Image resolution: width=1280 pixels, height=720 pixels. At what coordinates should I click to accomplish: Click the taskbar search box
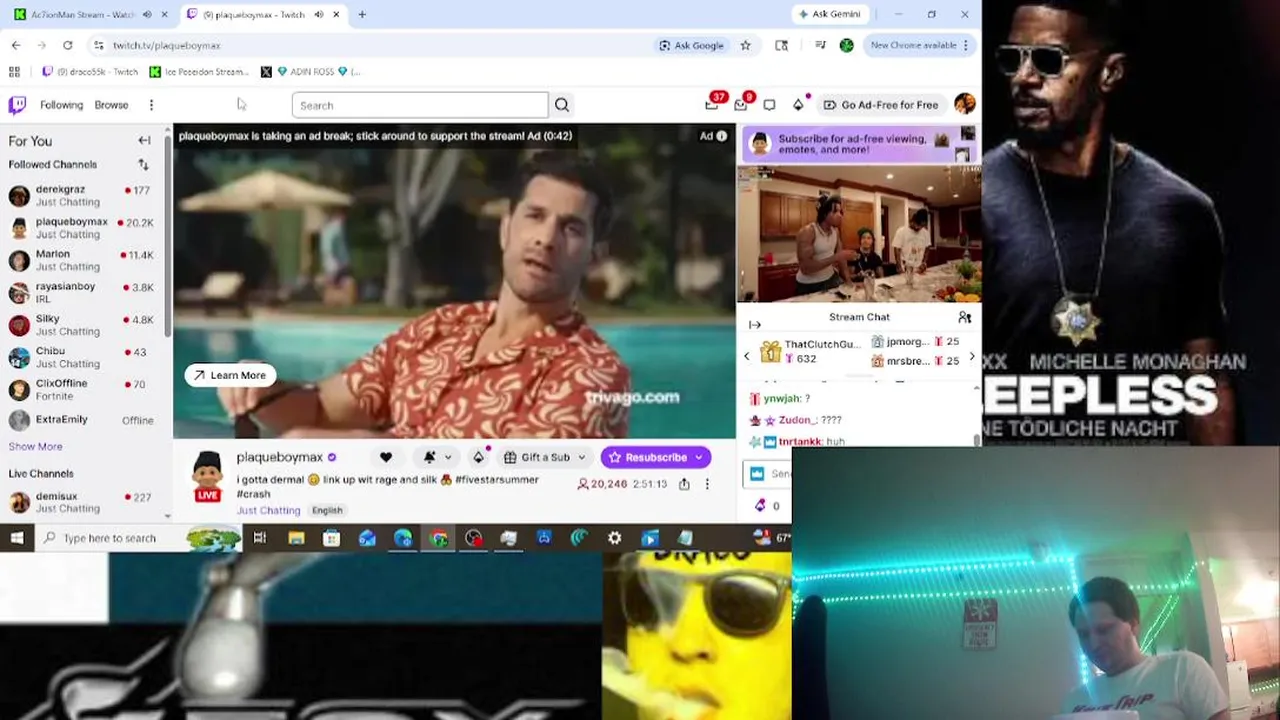[138, 538]
